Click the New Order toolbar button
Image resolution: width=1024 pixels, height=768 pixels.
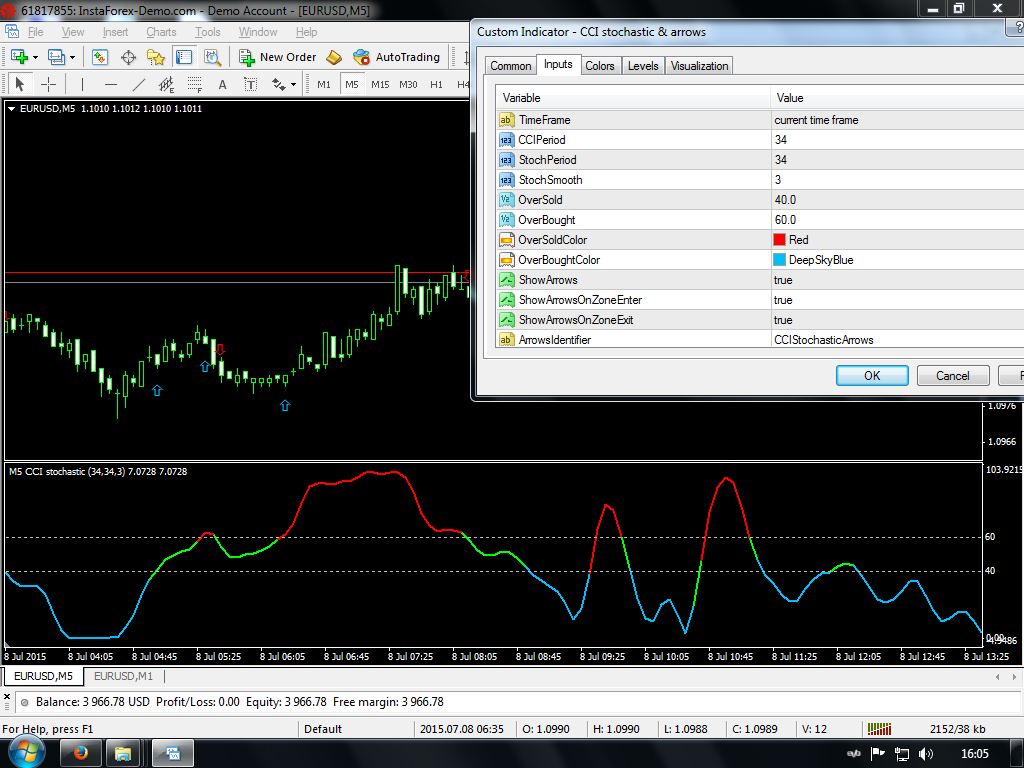(278, 57)
